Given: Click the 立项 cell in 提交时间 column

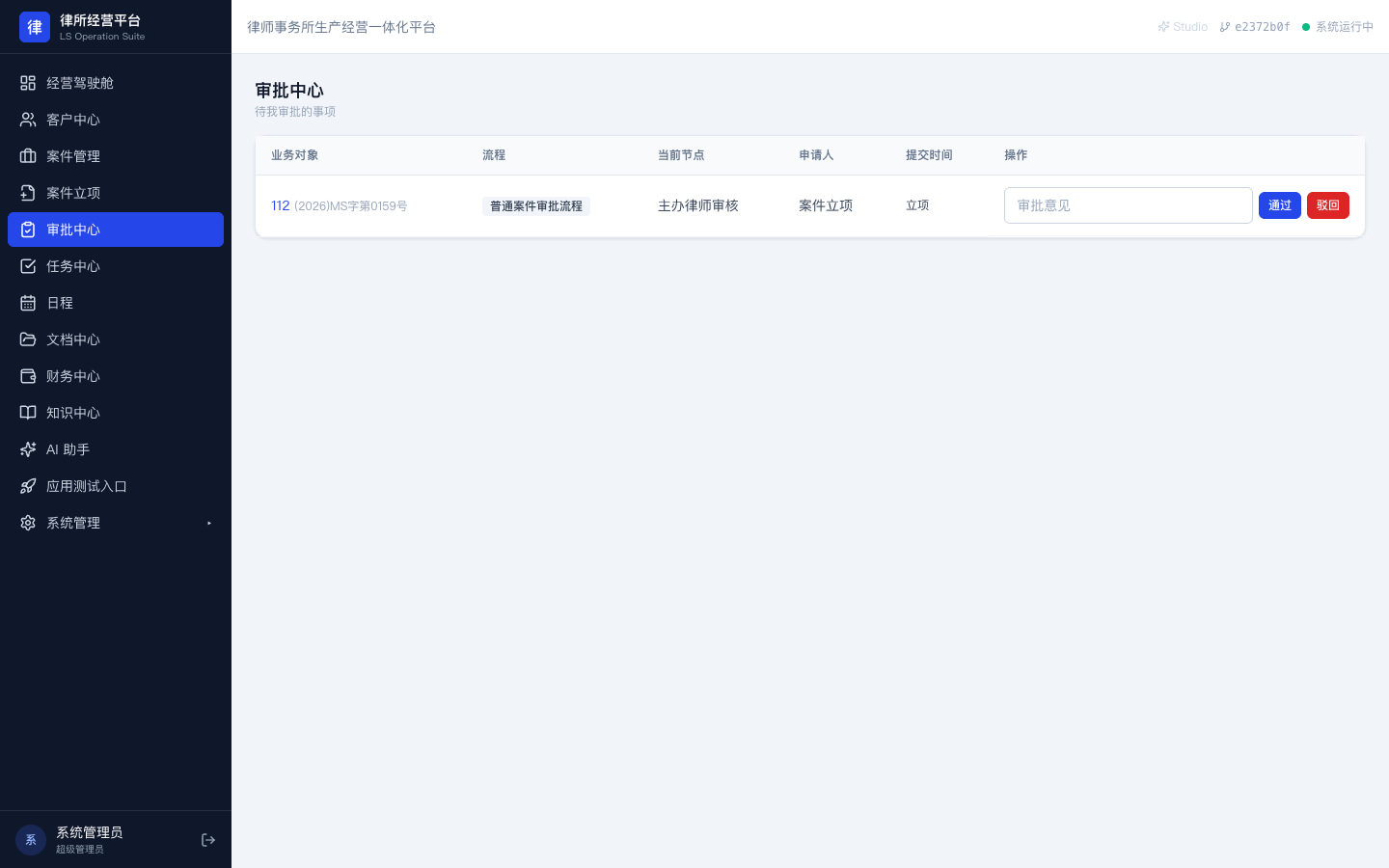Looking at the screenshot, I should click(x=917, y=205).
